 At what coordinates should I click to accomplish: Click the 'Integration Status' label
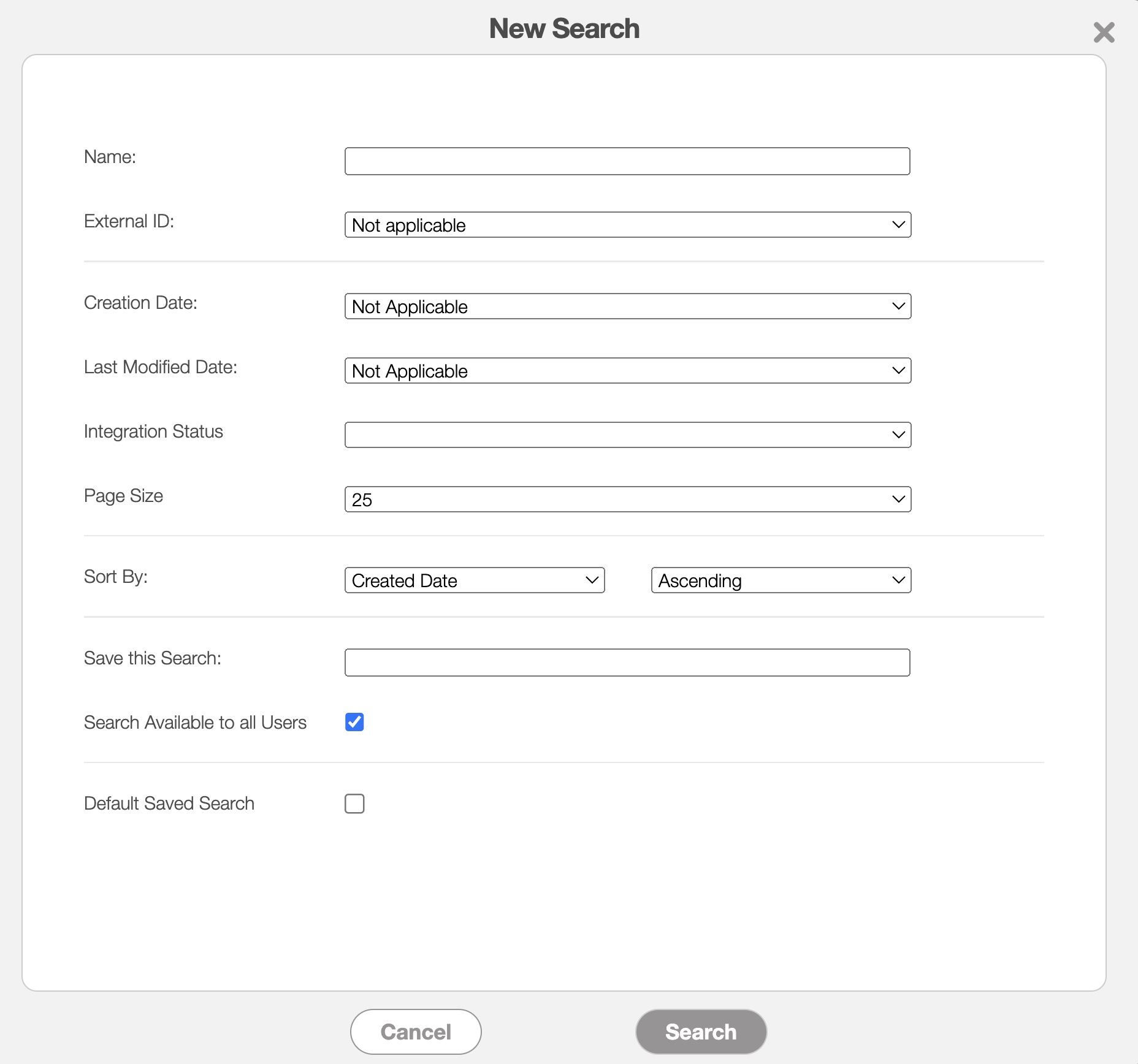tap(153, 431)
